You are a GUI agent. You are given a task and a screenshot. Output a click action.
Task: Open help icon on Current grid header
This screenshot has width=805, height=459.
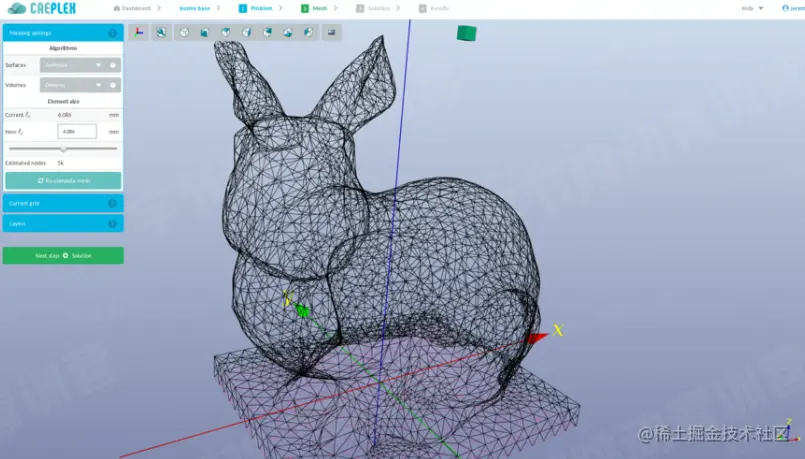point(112,203)
